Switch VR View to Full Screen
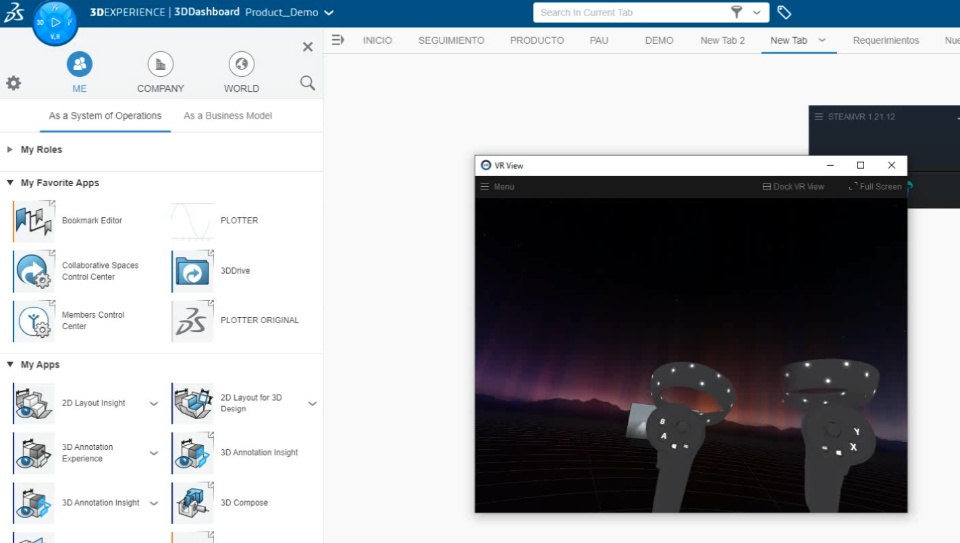This screenshot has width=960, height=543. click(875, 187)
